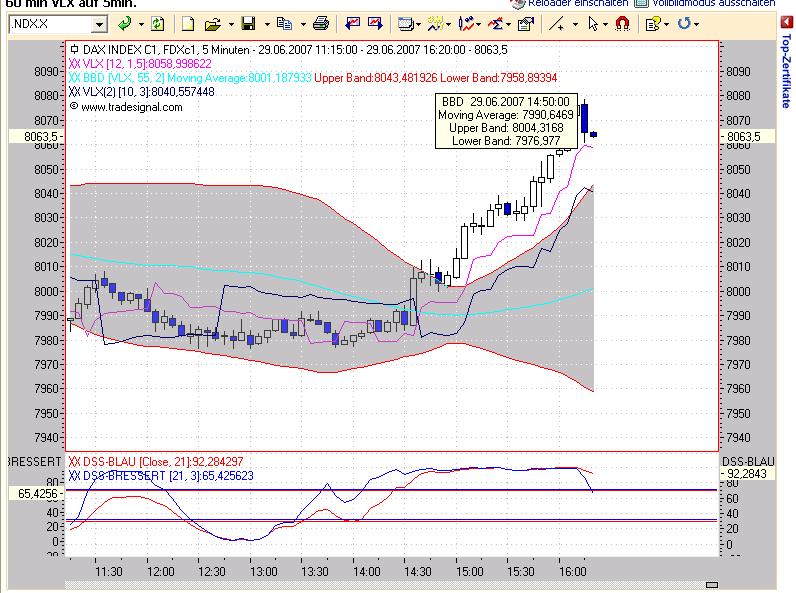The width and height of the screenshot is (796, 593).
Task: Select the DSS-BLAU [Close, 21] indicator legend
Action: [x=156, y=462]
